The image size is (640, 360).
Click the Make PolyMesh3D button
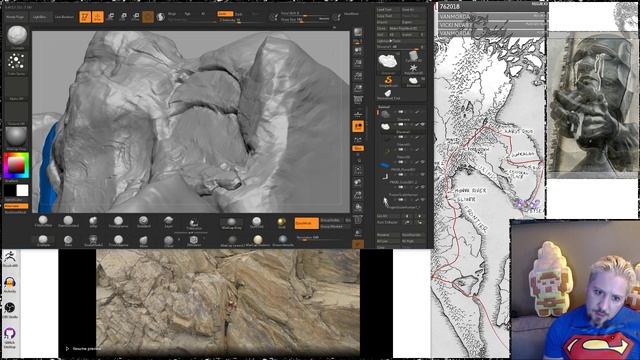tap(407, 29)
